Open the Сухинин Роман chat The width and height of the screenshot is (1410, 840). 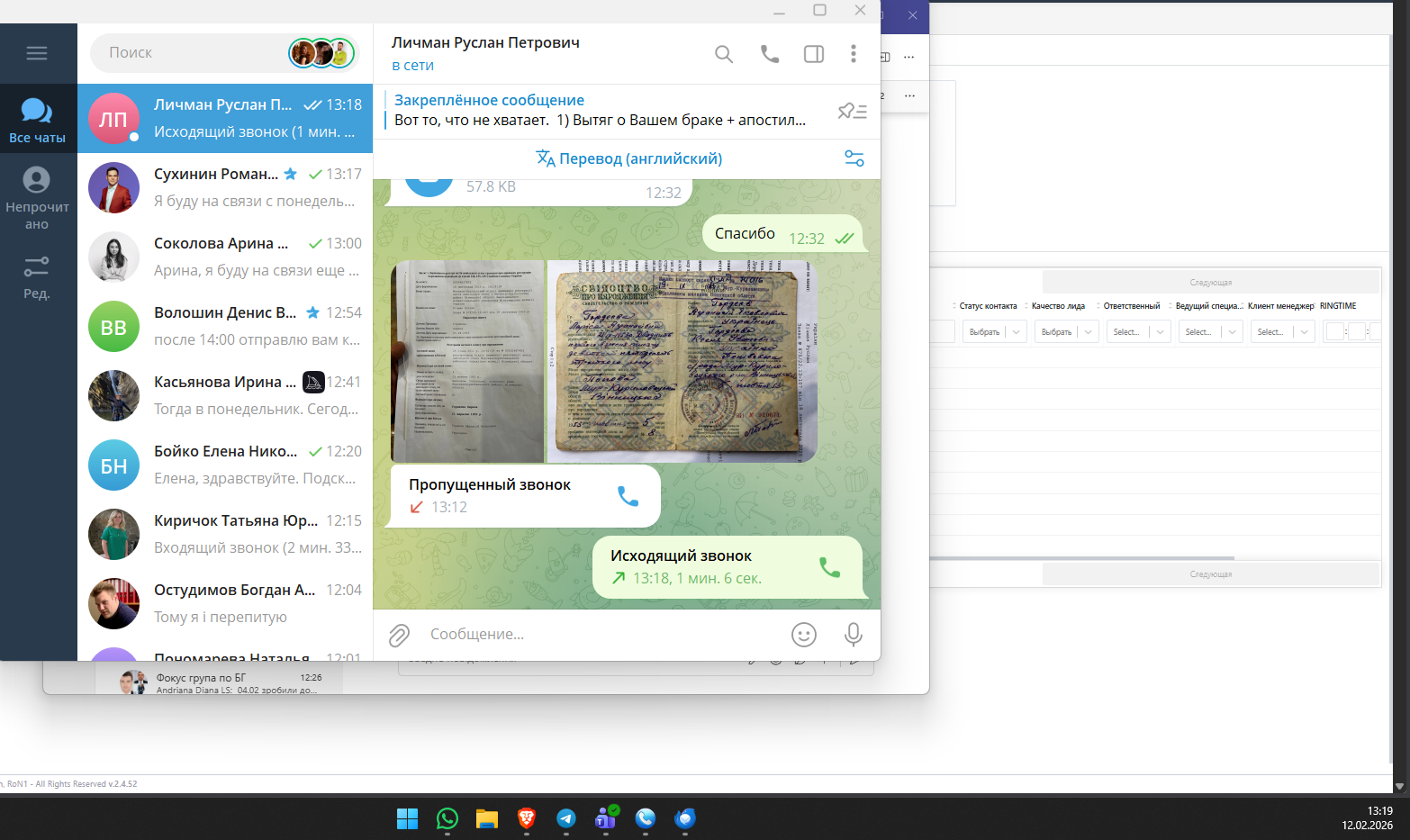click(225, 187)
